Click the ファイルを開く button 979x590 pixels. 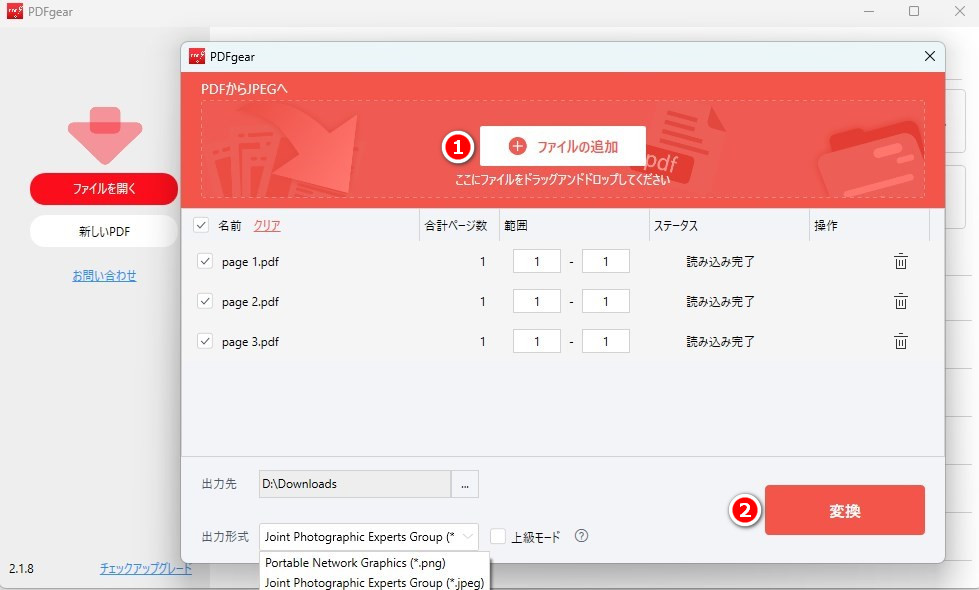pos(103,189)
